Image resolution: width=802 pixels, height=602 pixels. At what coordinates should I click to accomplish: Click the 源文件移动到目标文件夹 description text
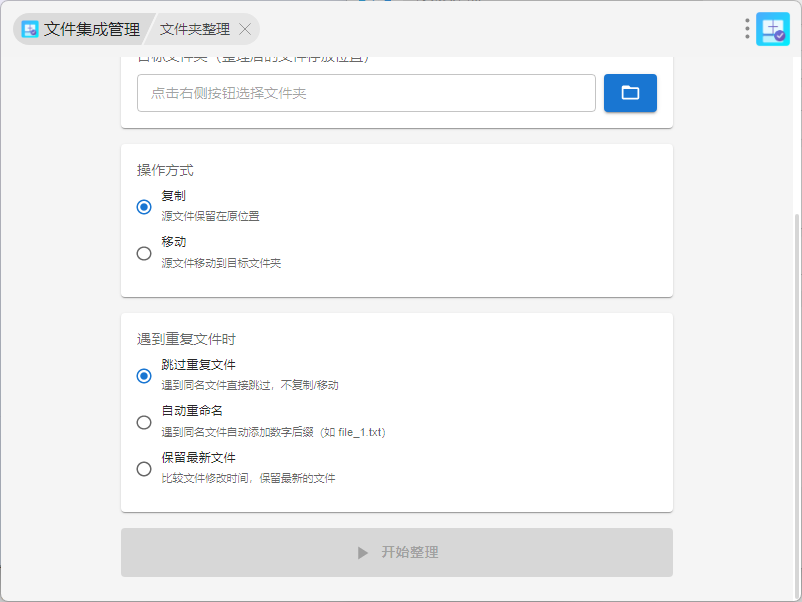pos(221,263)
